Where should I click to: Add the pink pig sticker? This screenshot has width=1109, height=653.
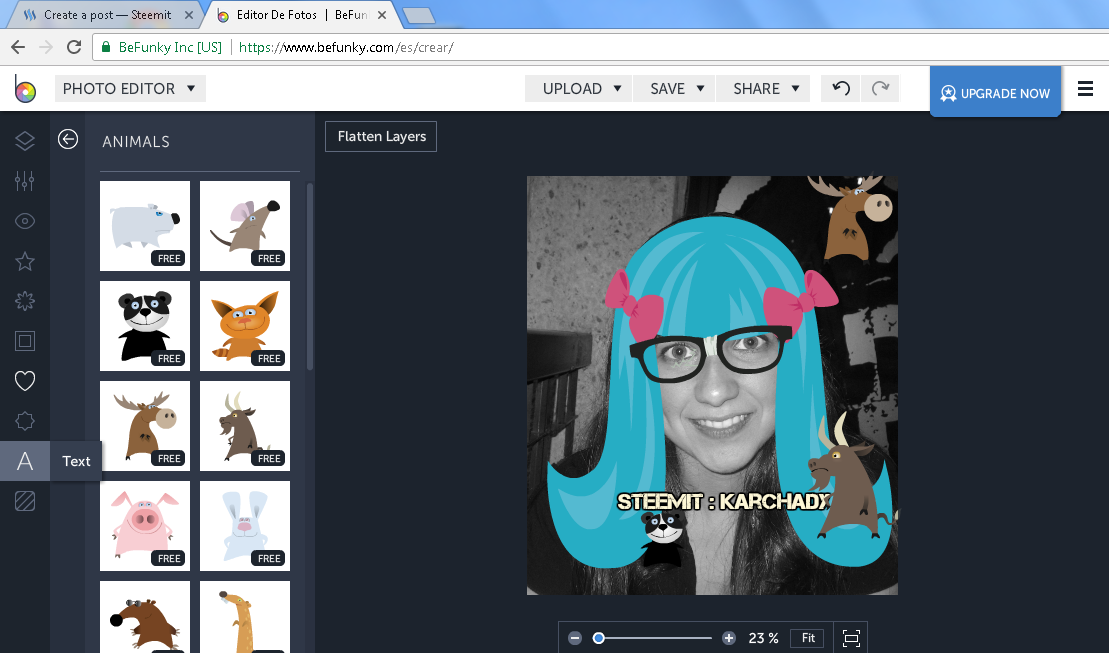point(145,526)
